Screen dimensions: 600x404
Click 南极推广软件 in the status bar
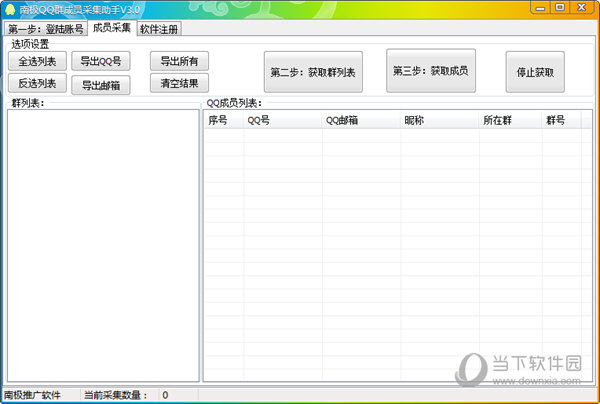pyautogui.click(x=32, y=395)
